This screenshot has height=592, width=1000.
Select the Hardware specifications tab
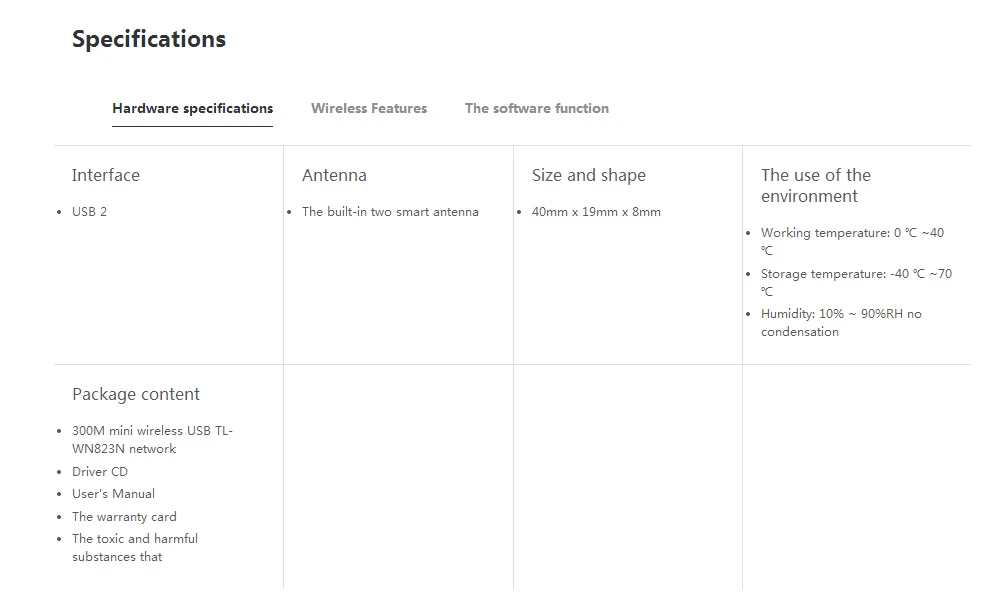(x=193, y=108)
